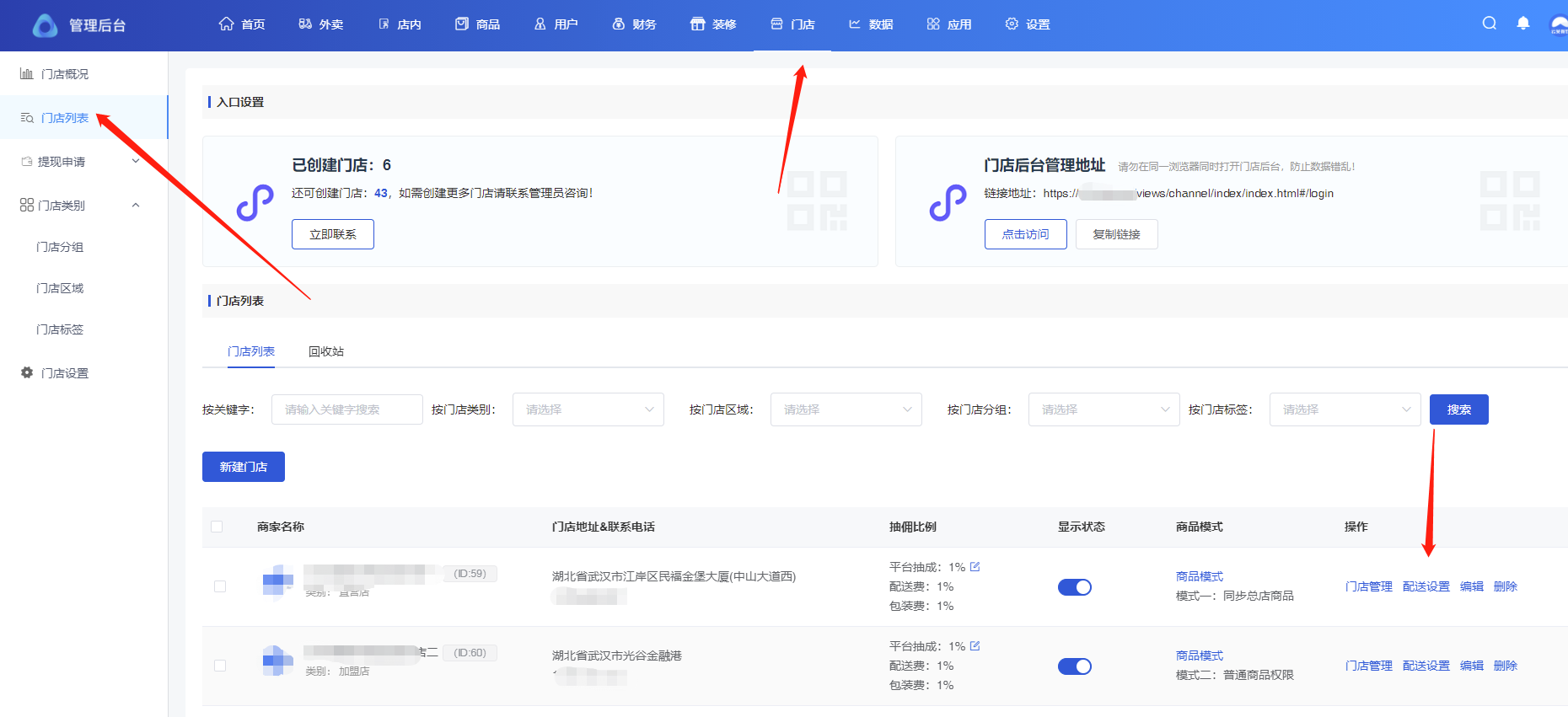This screenshot has width=1568, height=717.
Task: Click the 门店概况 chart icon in sidebar
Action: tap(27, 74)
